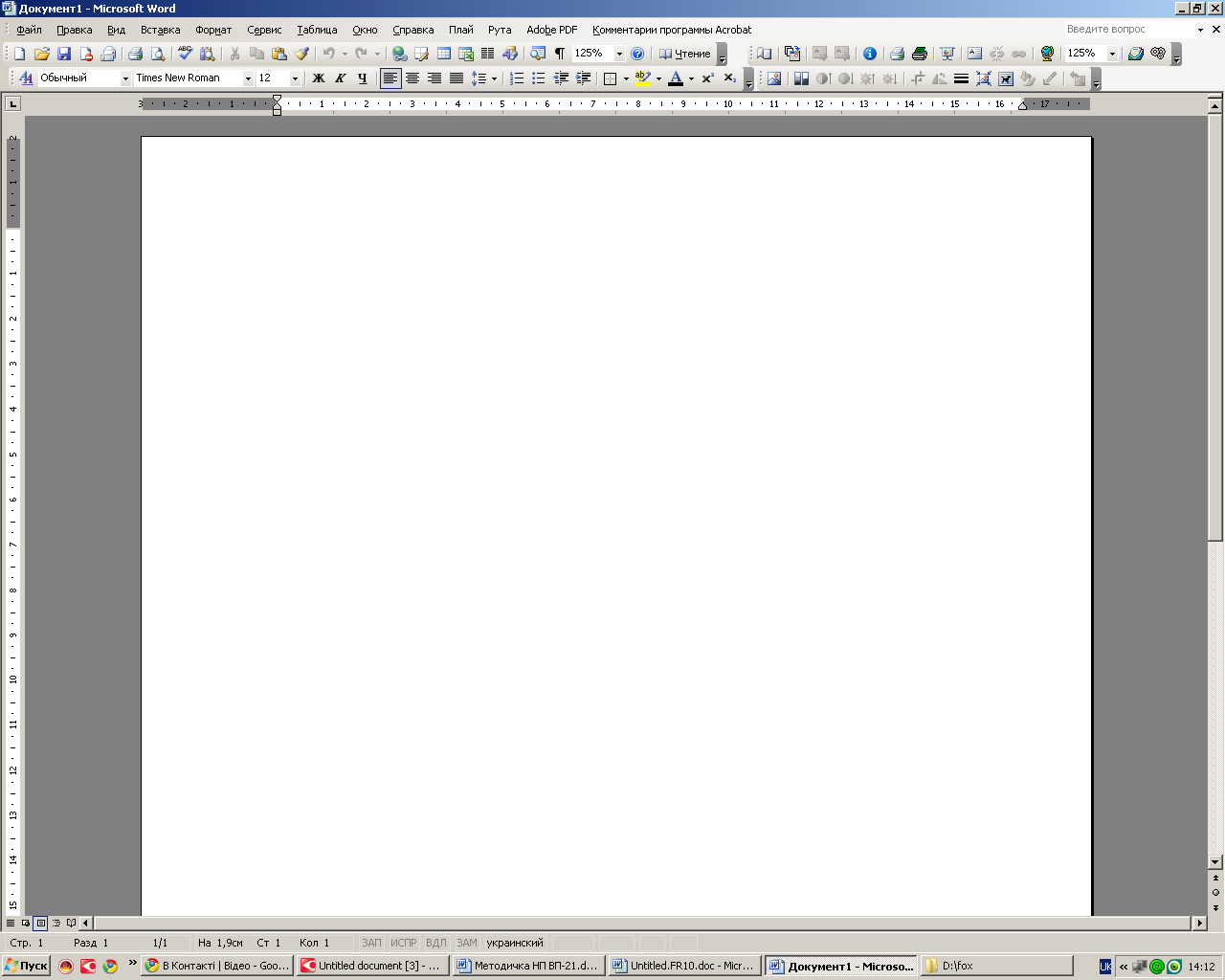1225x980 pixels.
Task: Click the Insert Hyperlink globe icon
Action: click(x=400, y=54)
